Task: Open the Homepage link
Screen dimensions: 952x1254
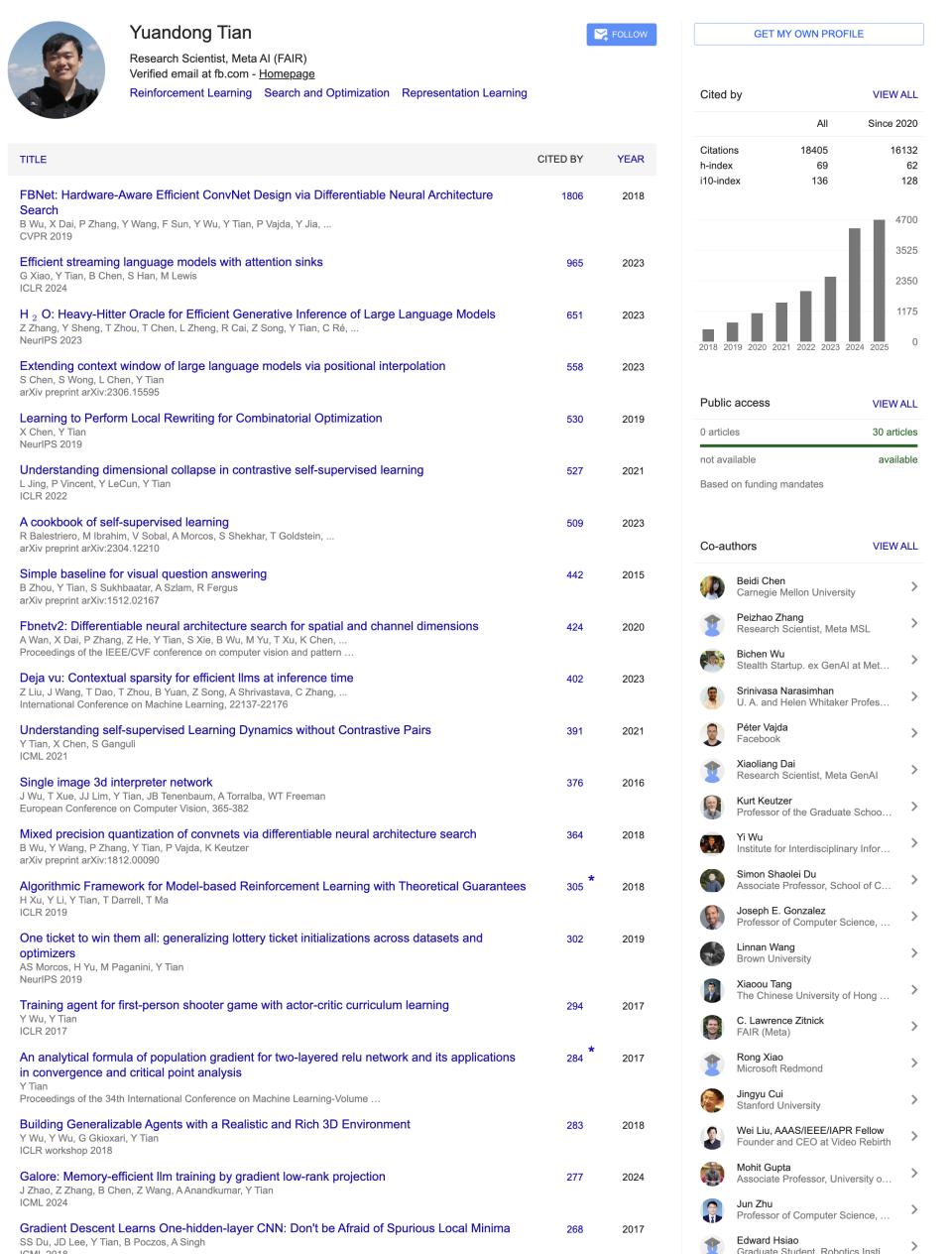Action: 287,74
